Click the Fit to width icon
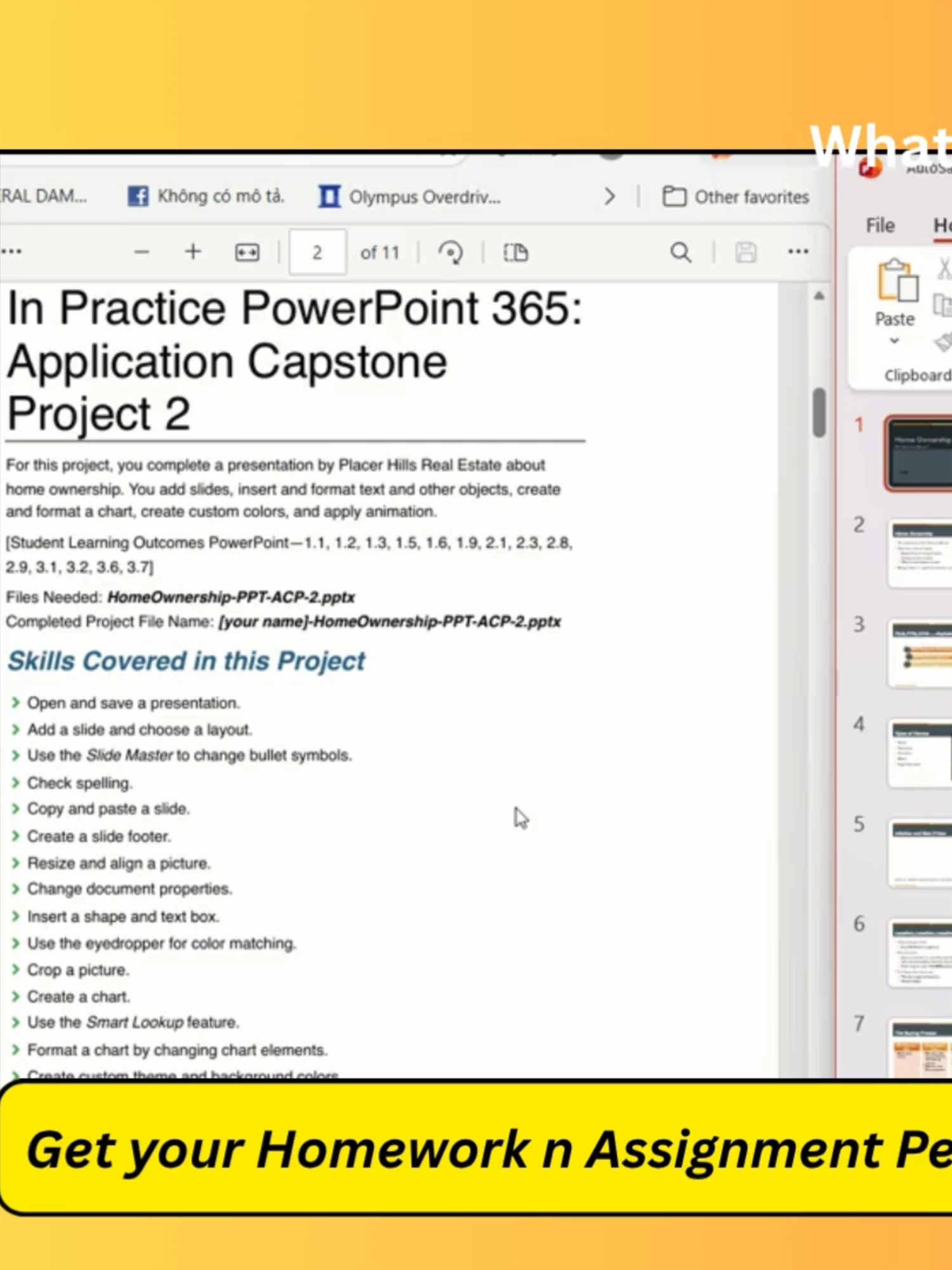This screenshot has height=1270, width=952. click(247, 253)
